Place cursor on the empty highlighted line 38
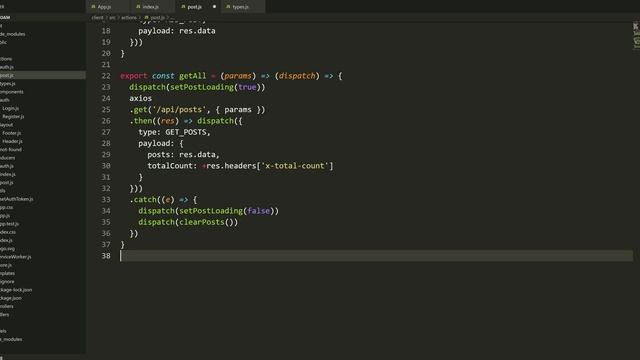Viewport: 640px width, 360px height. [376, 256]
